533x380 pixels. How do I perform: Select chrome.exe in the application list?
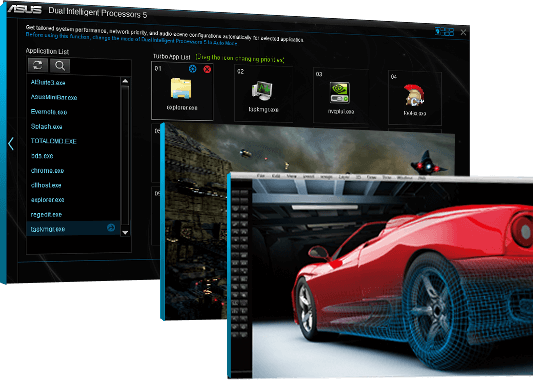(x=47, y=171)
